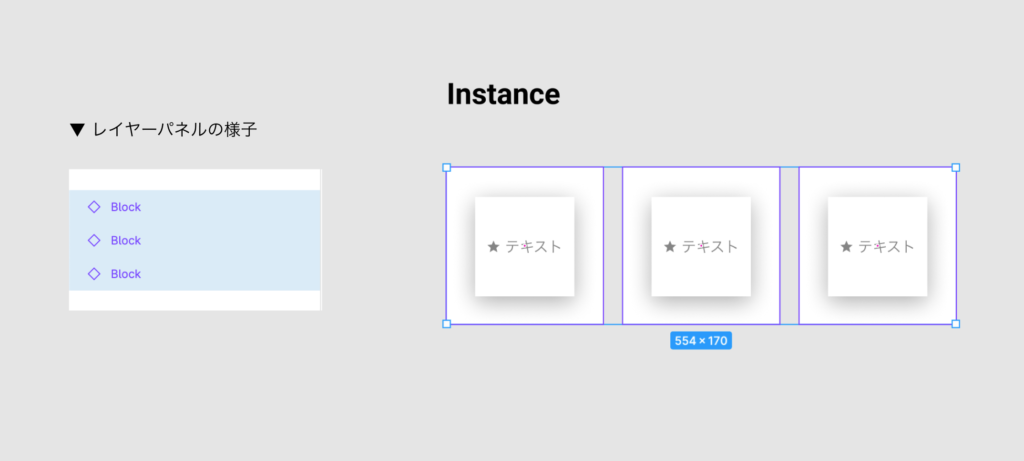Click the diamond icon of the first Block layer
The image size is (1024, 461).
point(94,207)
